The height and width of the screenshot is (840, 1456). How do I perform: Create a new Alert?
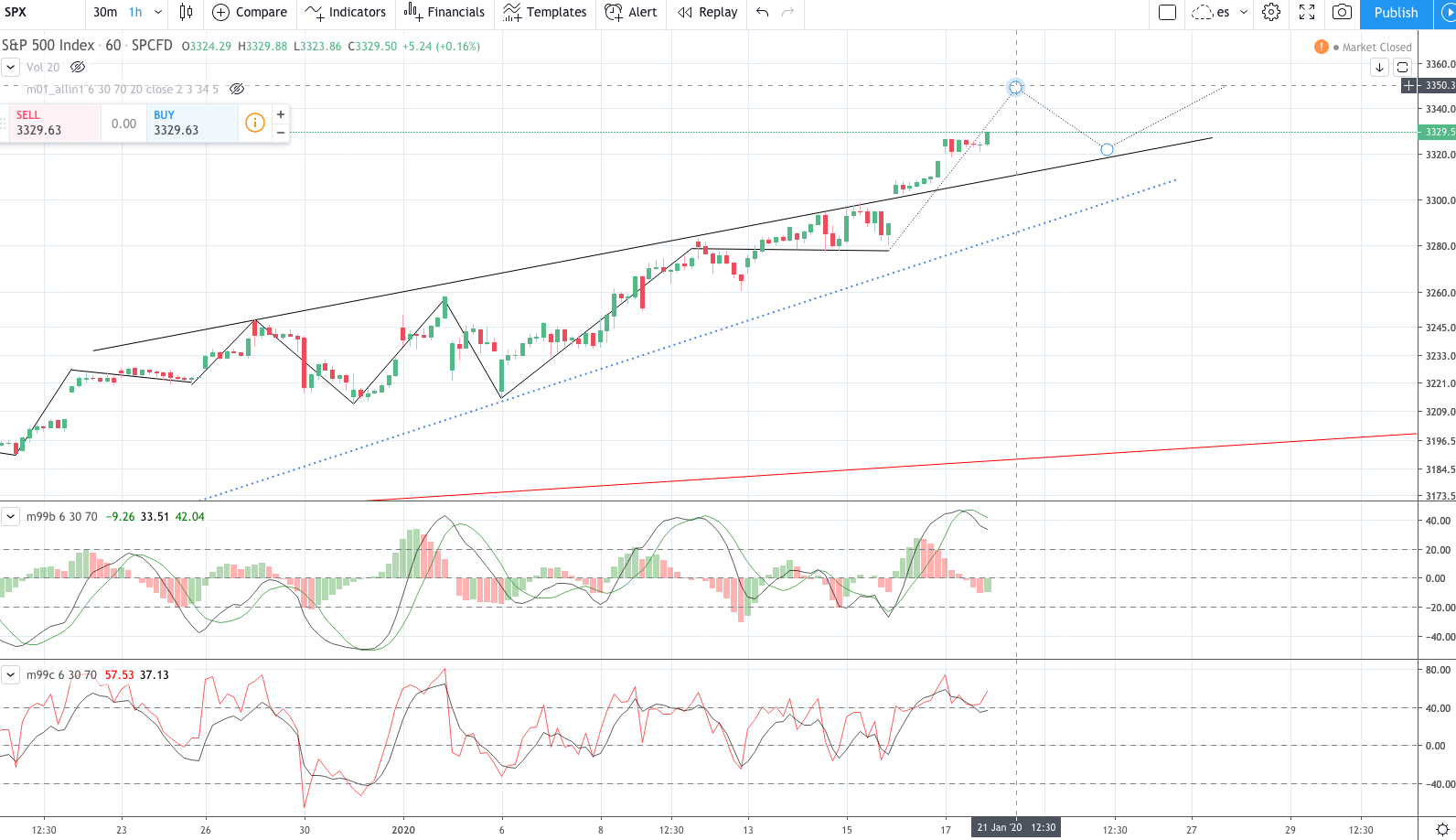point(631,12)
